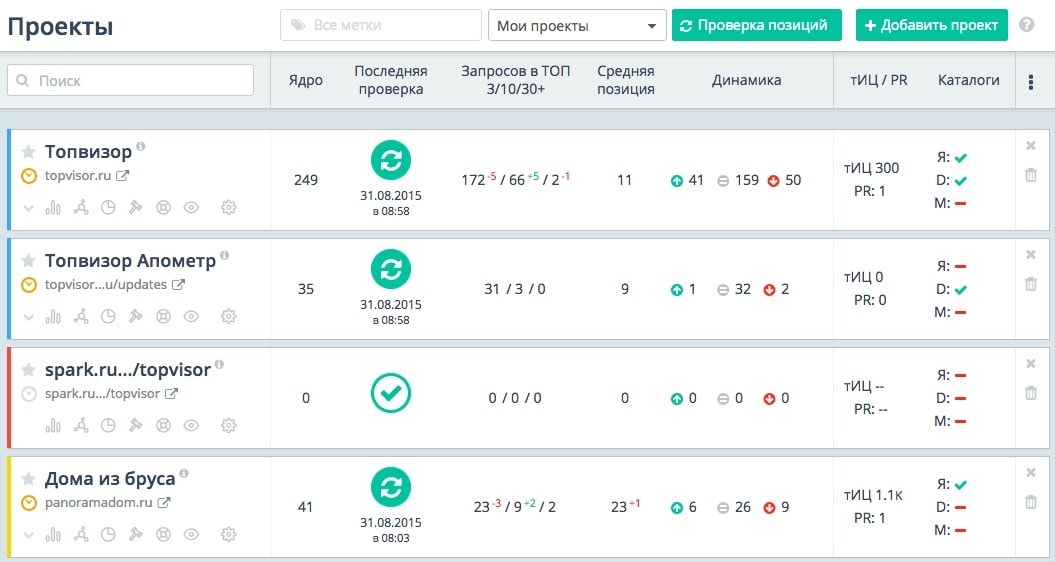Refresh positions for Дома из бруса project
This screenshot has width=1055, height=562.
(x=391, y=487)
